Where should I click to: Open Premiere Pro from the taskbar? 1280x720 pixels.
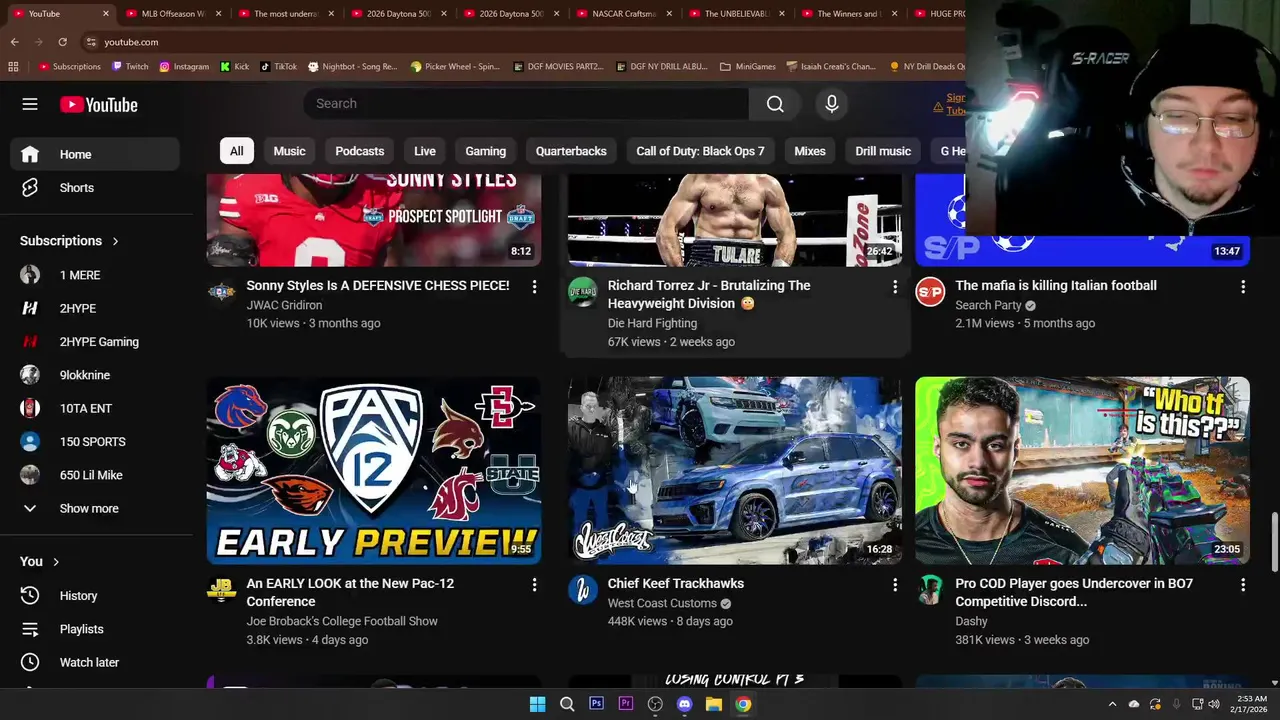click(x=626, y=704)
